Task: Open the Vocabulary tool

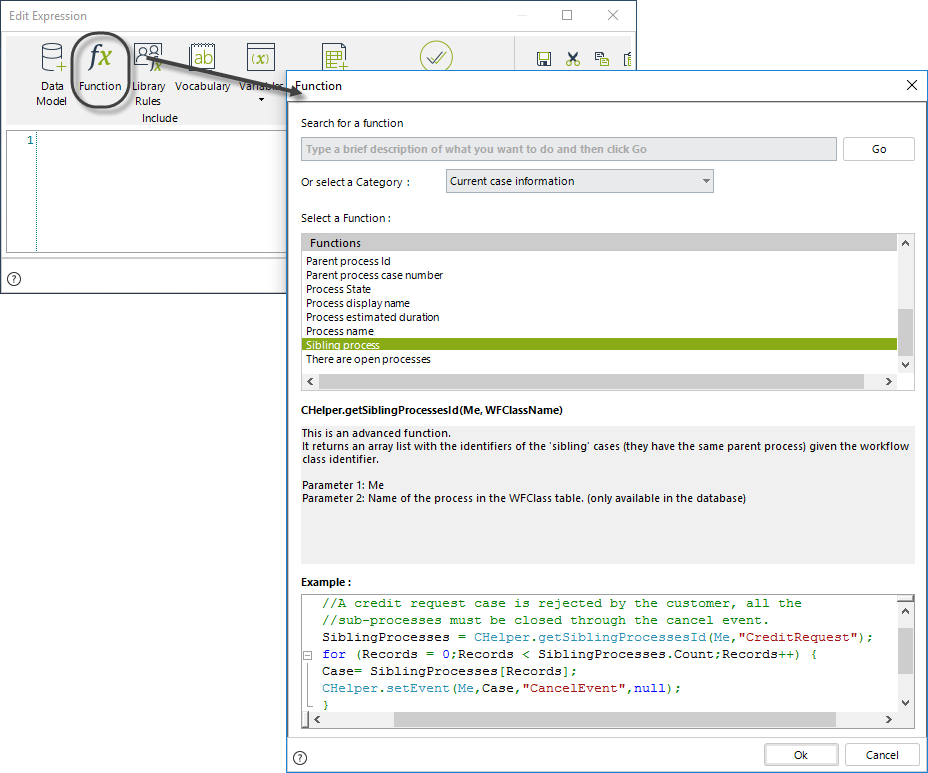Action: (x=202, y=67)
